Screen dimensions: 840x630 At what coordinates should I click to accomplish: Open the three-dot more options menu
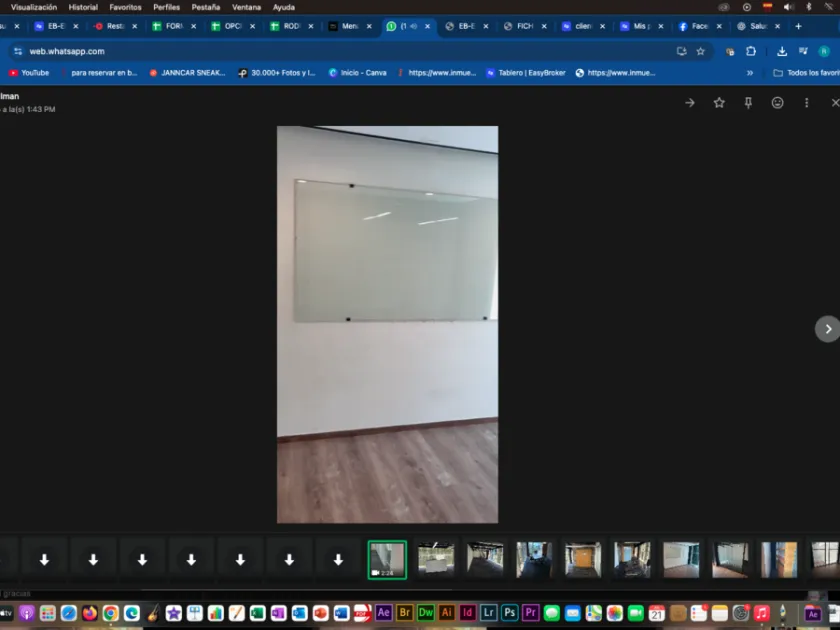(807, 103)
